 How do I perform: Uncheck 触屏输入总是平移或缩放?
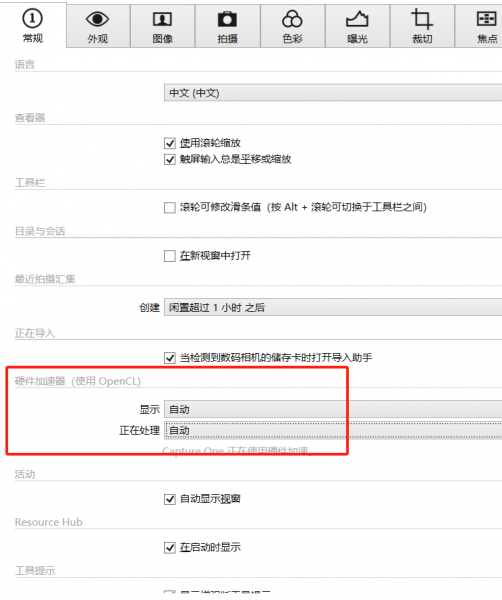[x=170, y=160]
